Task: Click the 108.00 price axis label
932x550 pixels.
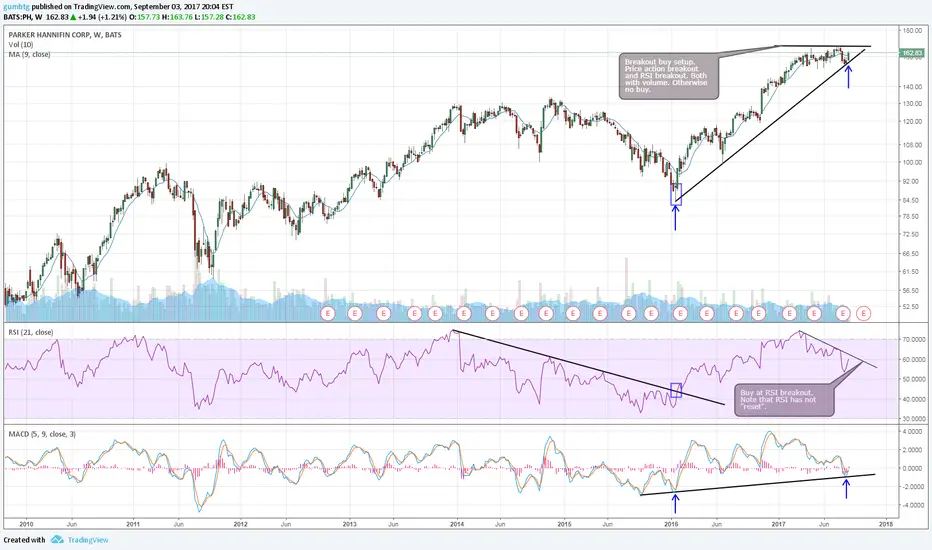Action: (912, 144)
